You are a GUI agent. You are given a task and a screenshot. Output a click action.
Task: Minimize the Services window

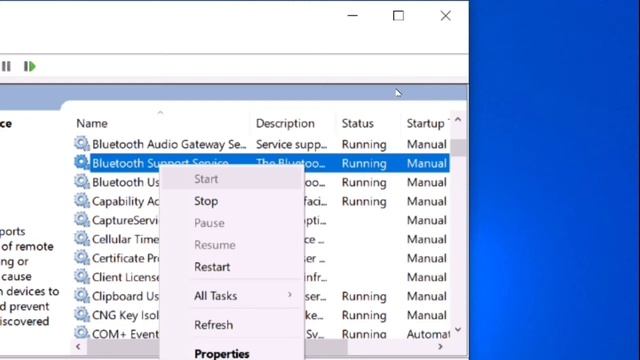click(x=353, y=16)
